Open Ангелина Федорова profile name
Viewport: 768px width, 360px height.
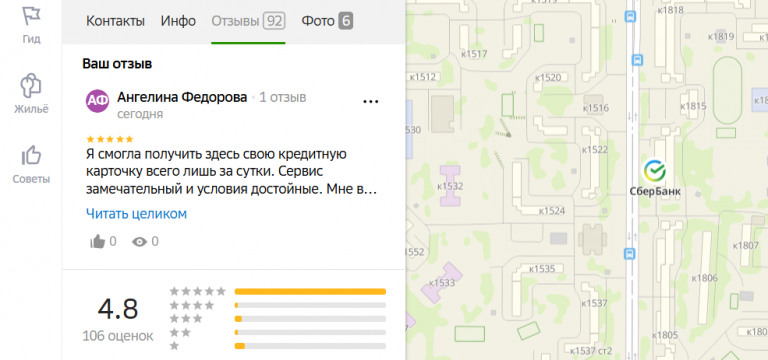pyautogui.click(x=182, y=97)
